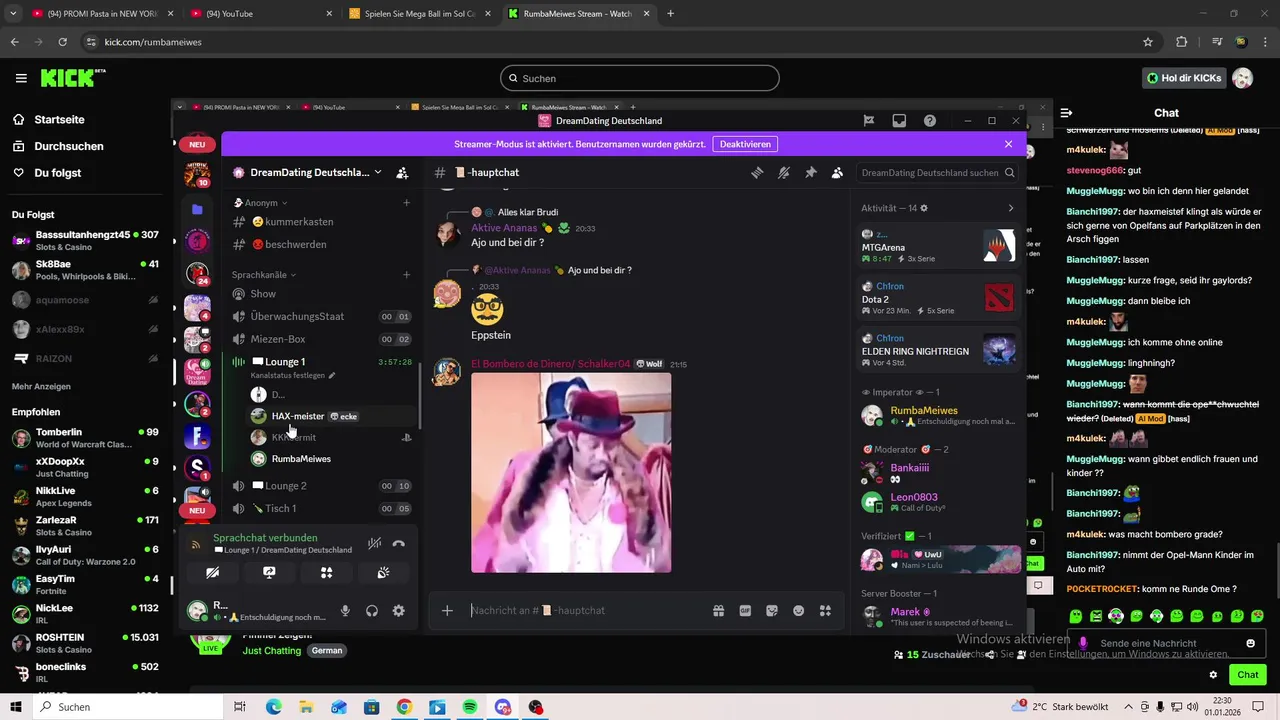The height and width of the screenshot is (720, 1280).
Task: Open Windows Start menu
Action: tap(15, 707)
